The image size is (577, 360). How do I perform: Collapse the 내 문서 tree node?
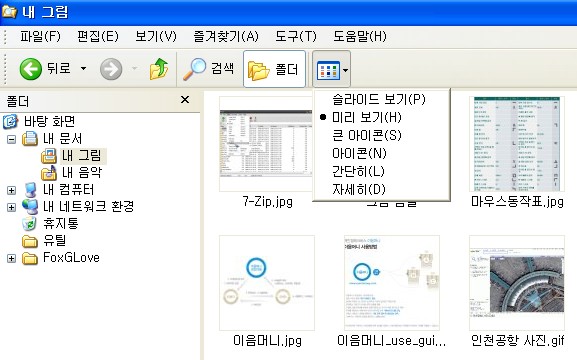pos(11,139)
